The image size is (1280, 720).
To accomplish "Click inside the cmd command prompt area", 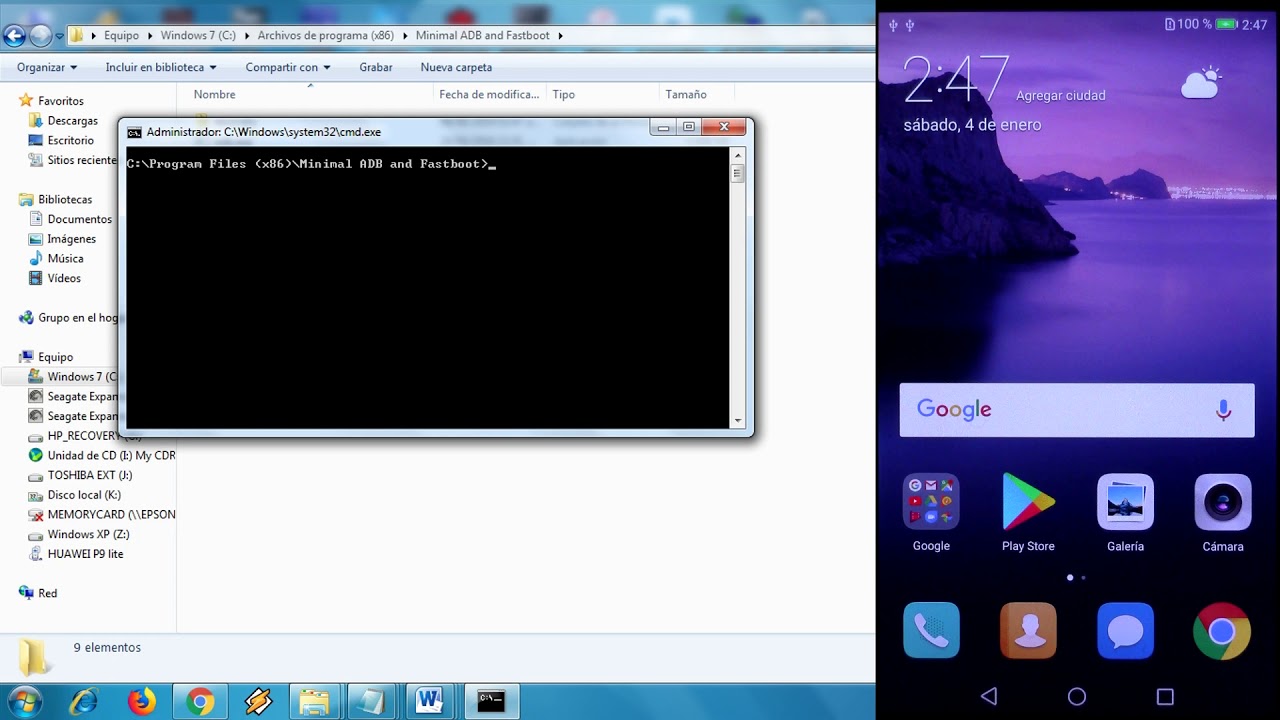I will point(428,288).
